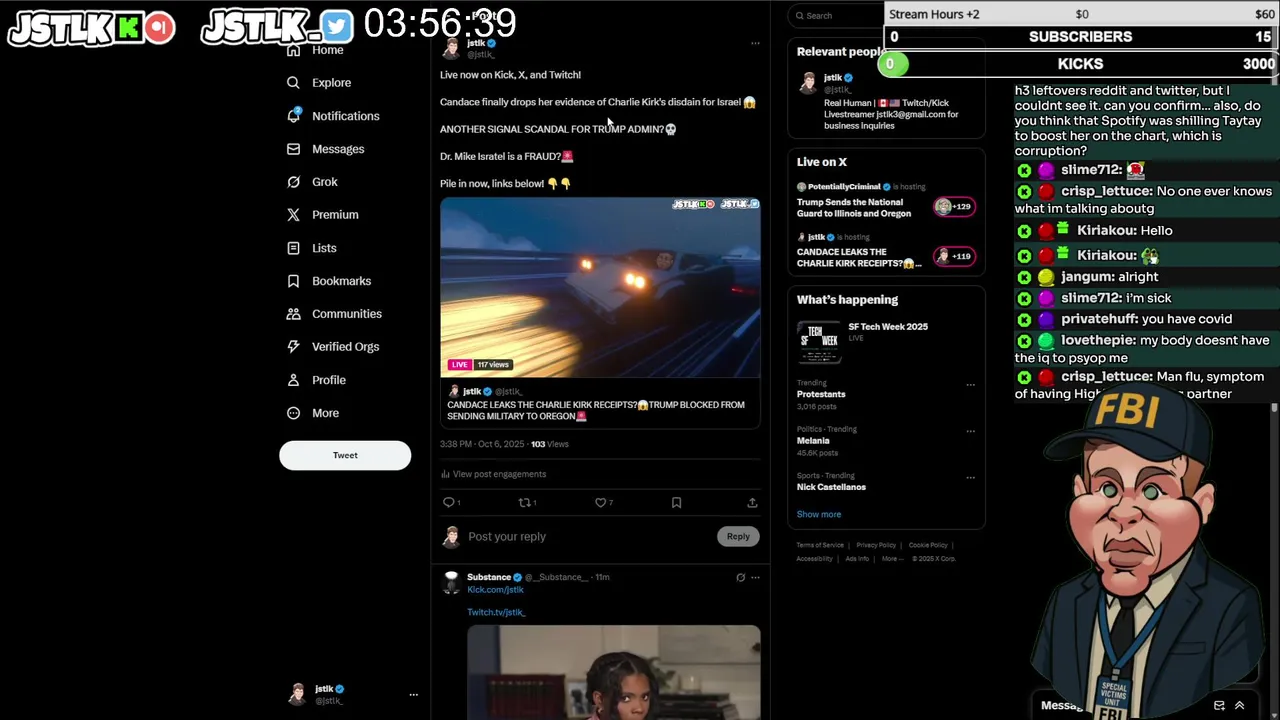This screenshot has height=720, width=1280.
Task: Click the repost icon under post
Action: (x=524, y=503)
